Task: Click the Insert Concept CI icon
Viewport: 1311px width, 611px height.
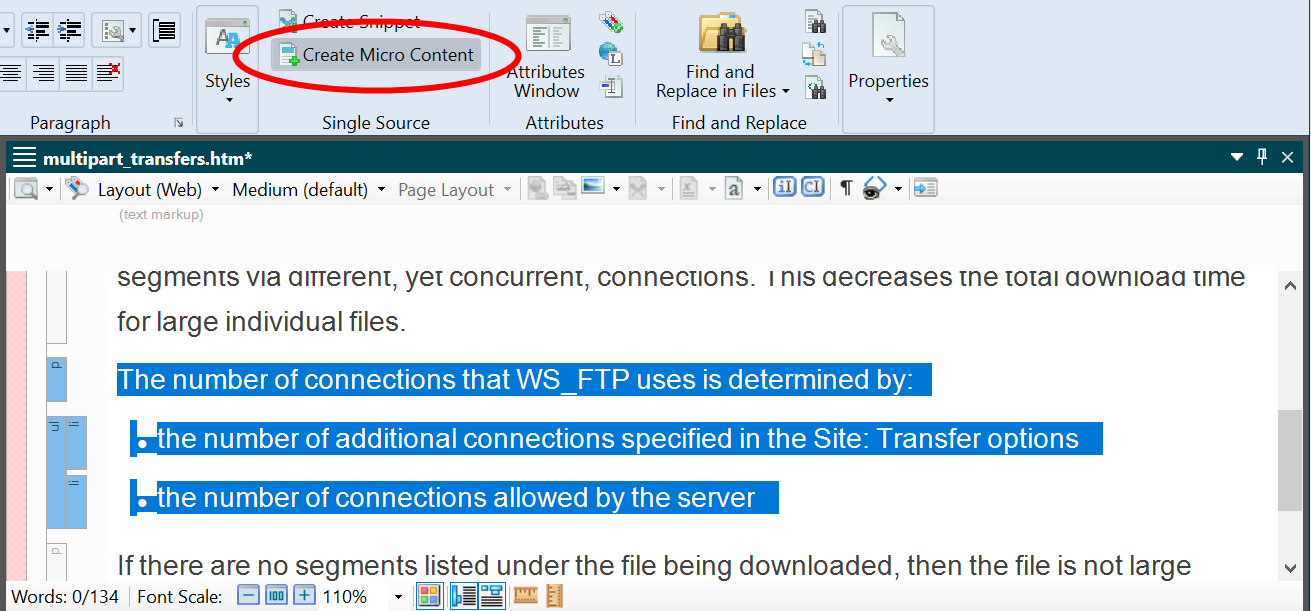Action: click(x=811, y=187)
